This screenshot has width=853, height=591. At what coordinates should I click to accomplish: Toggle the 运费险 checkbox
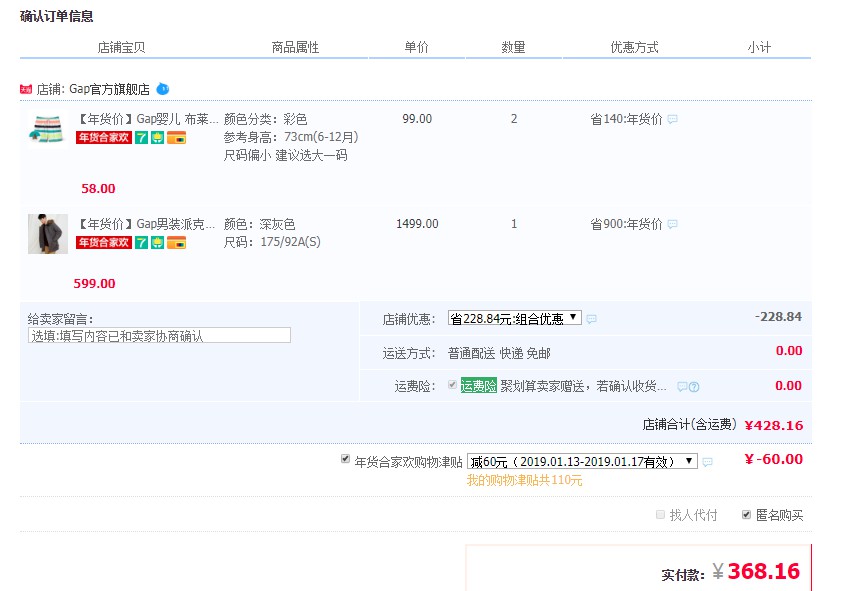tap(452, 385)
